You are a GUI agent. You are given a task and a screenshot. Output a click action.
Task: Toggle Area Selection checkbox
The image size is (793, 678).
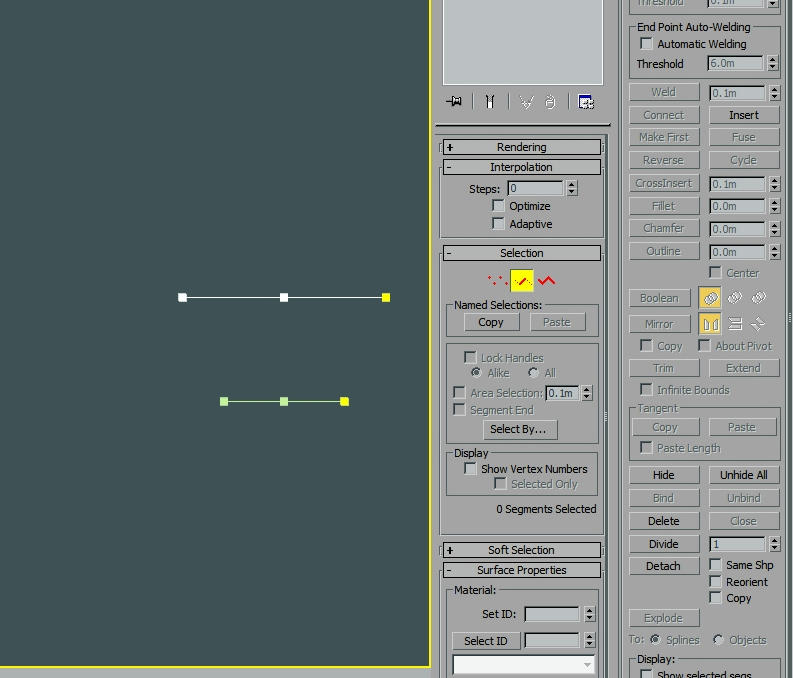459,392
